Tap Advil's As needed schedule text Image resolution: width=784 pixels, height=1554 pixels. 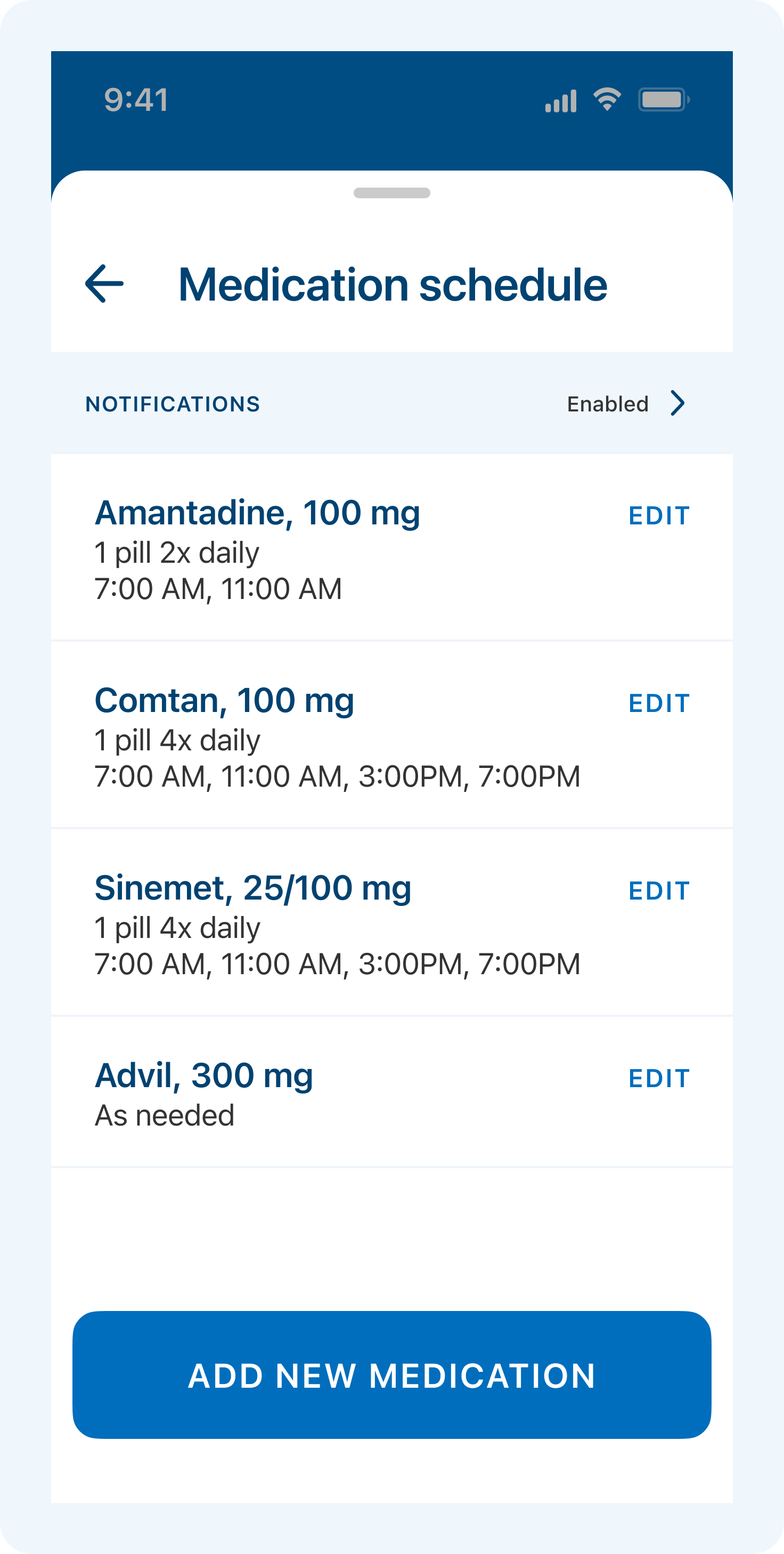point(165,1116)
